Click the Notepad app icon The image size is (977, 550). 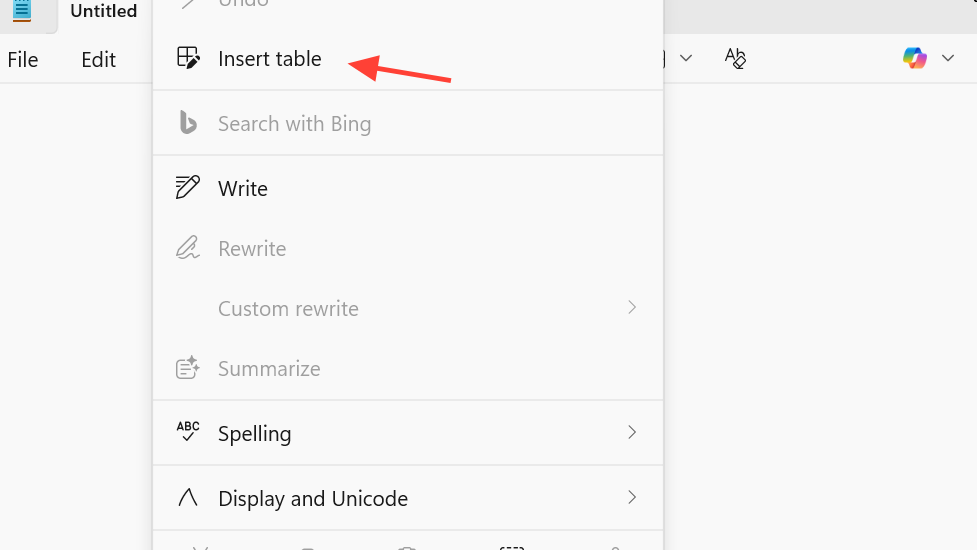click(x=22, y=11)
